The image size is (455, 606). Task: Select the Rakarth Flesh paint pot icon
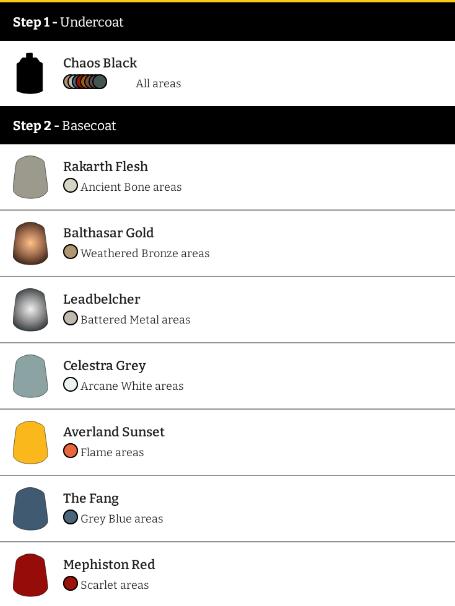pyautogui.click(x=30, y=177)
